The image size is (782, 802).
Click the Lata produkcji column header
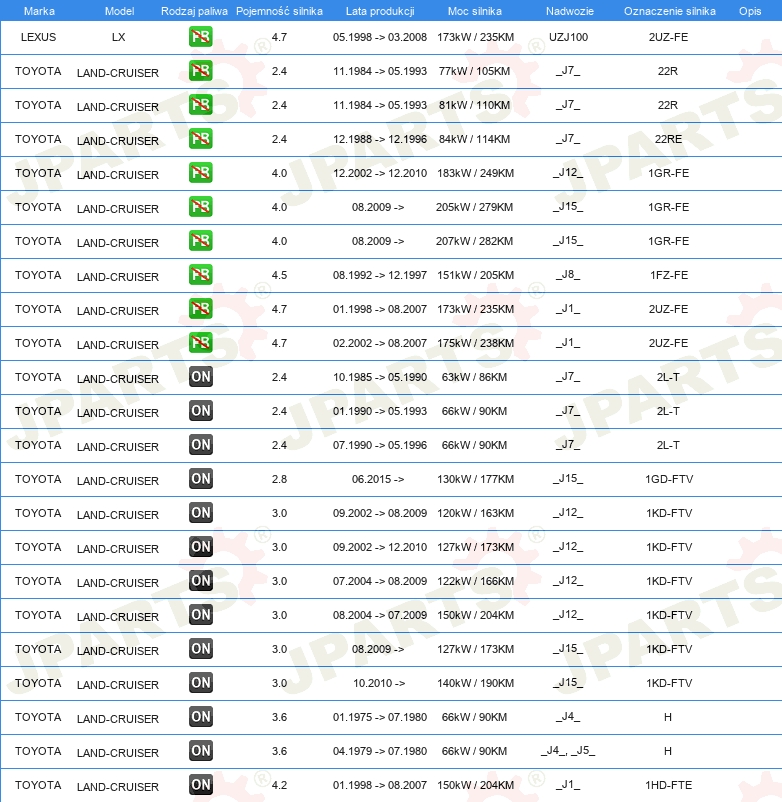380,11
